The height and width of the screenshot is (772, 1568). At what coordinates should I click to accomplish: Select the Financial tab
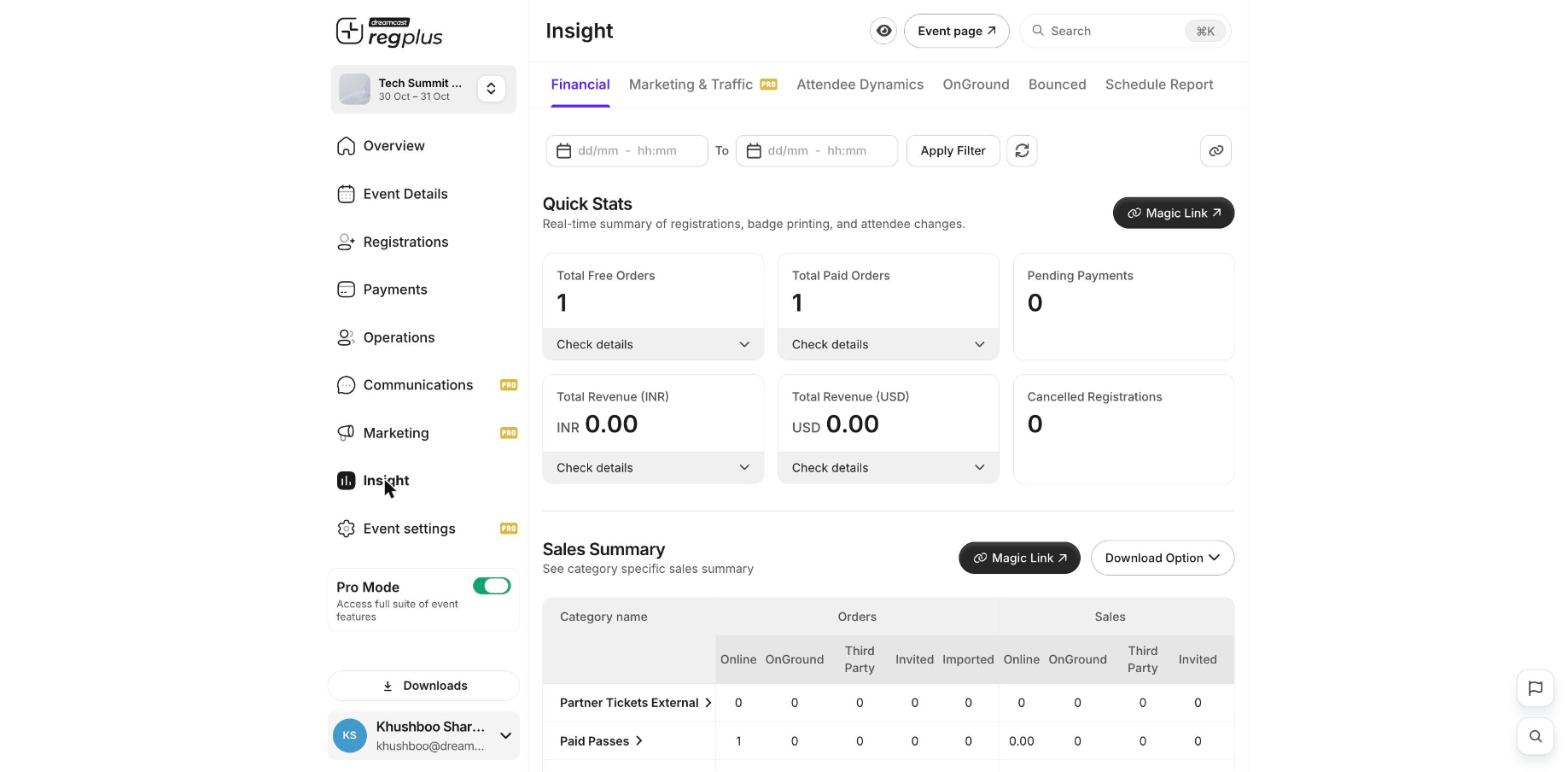click(580, 85)
